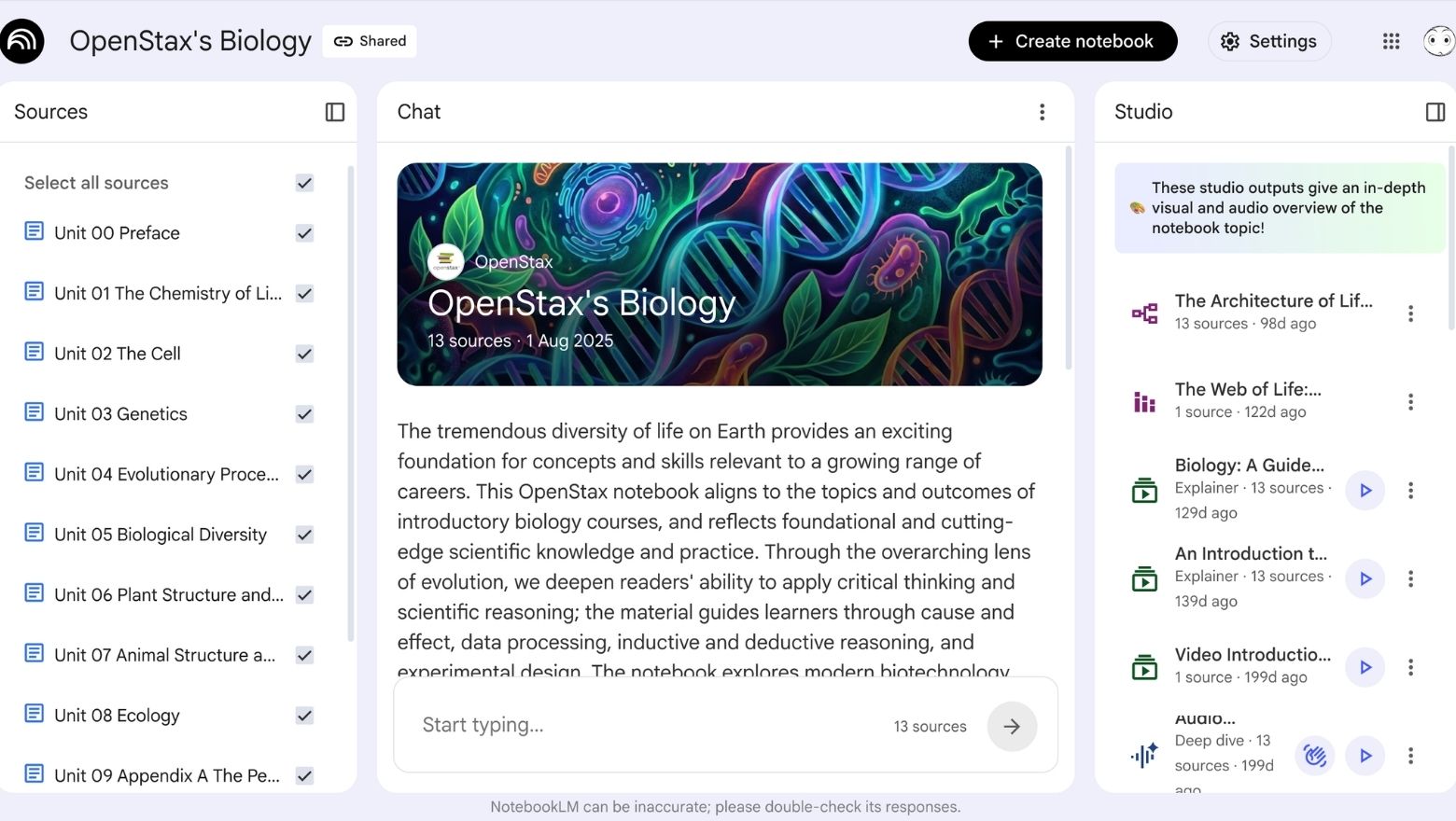Open options for The Web of Life
1456x821 pixels.
point(1410,402)
